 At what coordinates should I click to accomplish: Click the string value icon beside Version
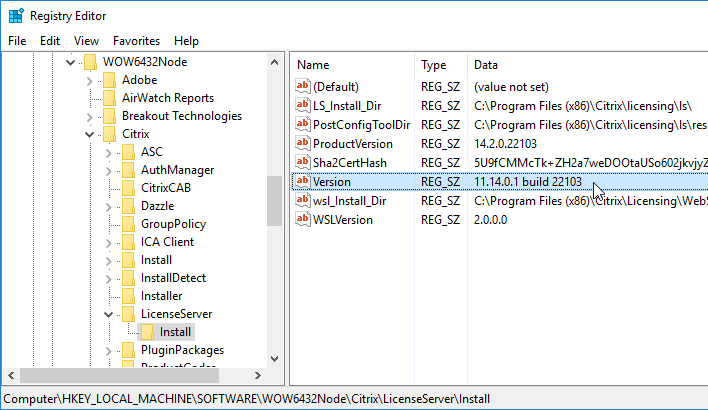[x=303, y=181]
